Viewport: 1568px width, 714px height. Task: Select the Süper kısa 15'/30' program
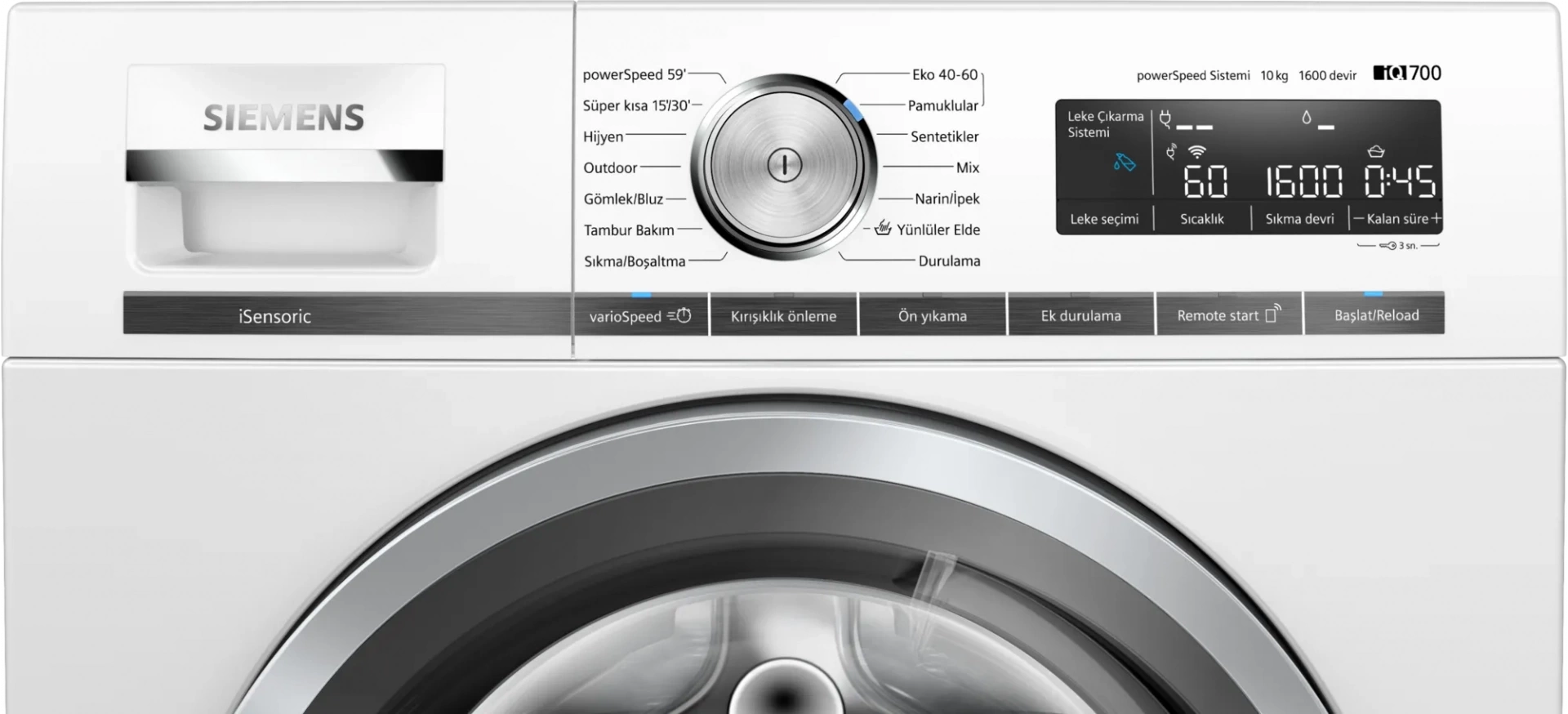click(x=636, y=105)
